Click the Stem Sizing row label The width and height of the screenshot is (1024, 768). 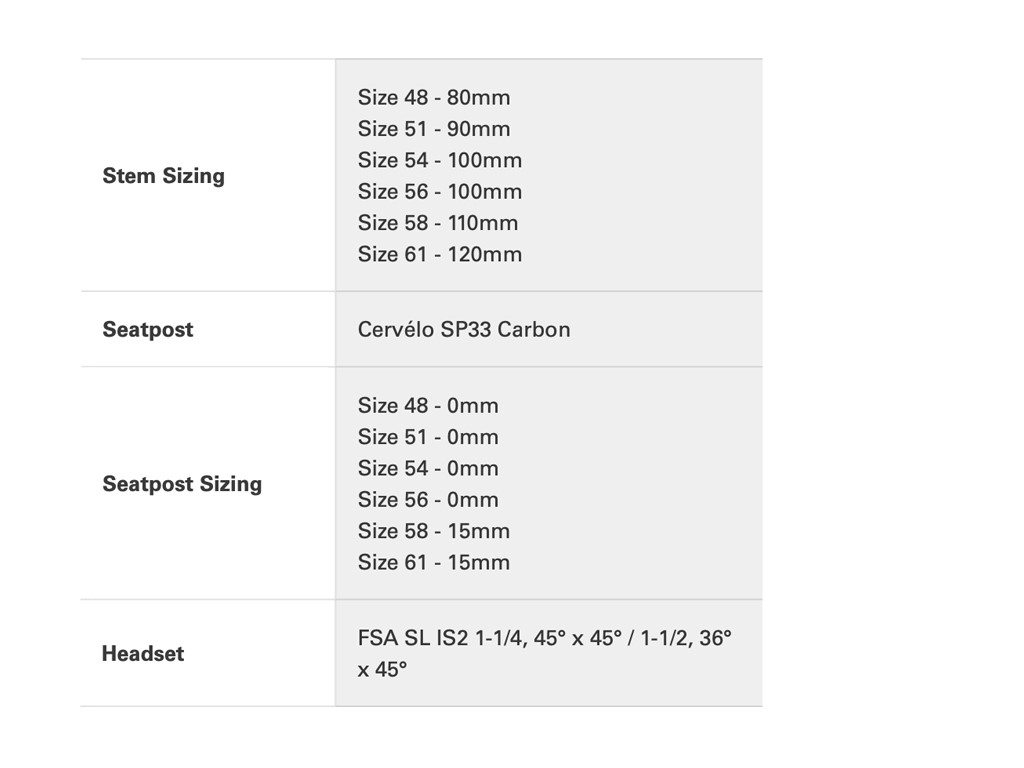tap(163, 176)
